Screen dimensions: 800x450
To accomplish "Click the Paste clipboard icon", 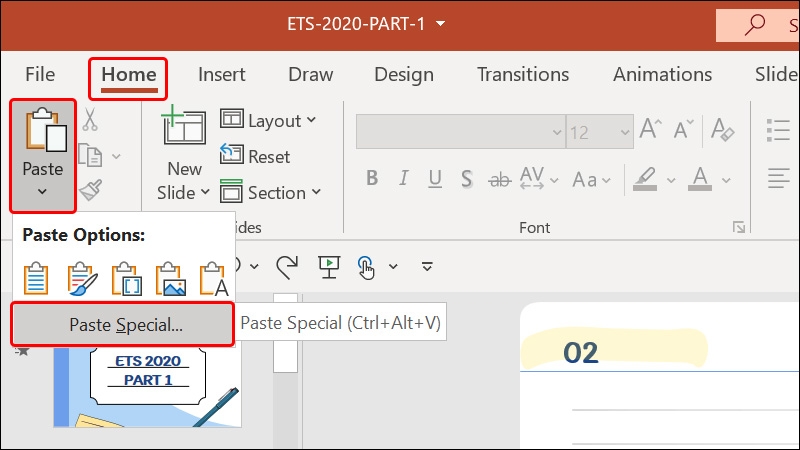I will tap(46, 130).
